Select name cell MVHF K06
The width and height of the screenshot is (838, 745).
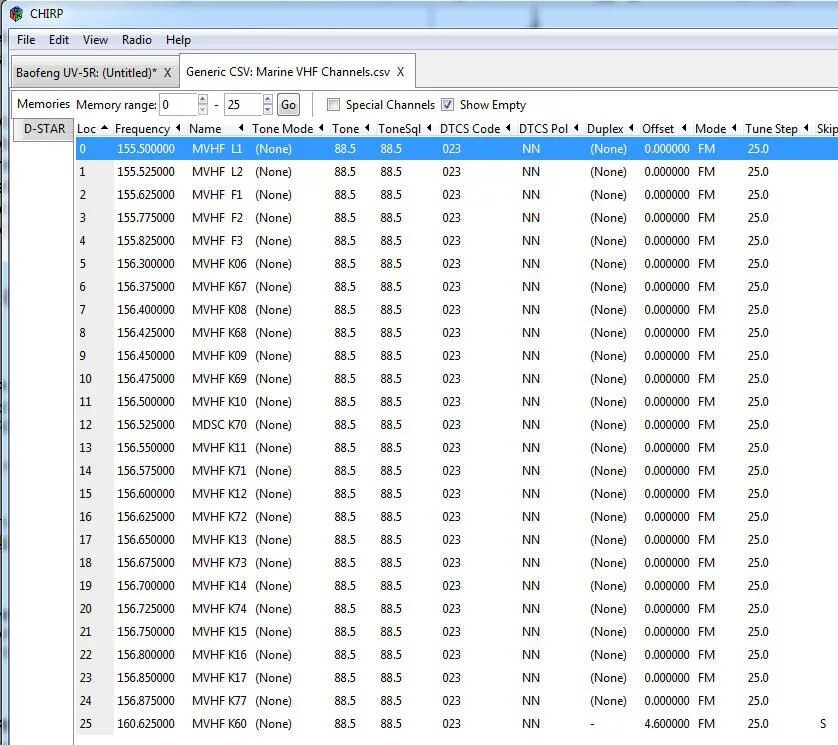click(x=219, y=264)
